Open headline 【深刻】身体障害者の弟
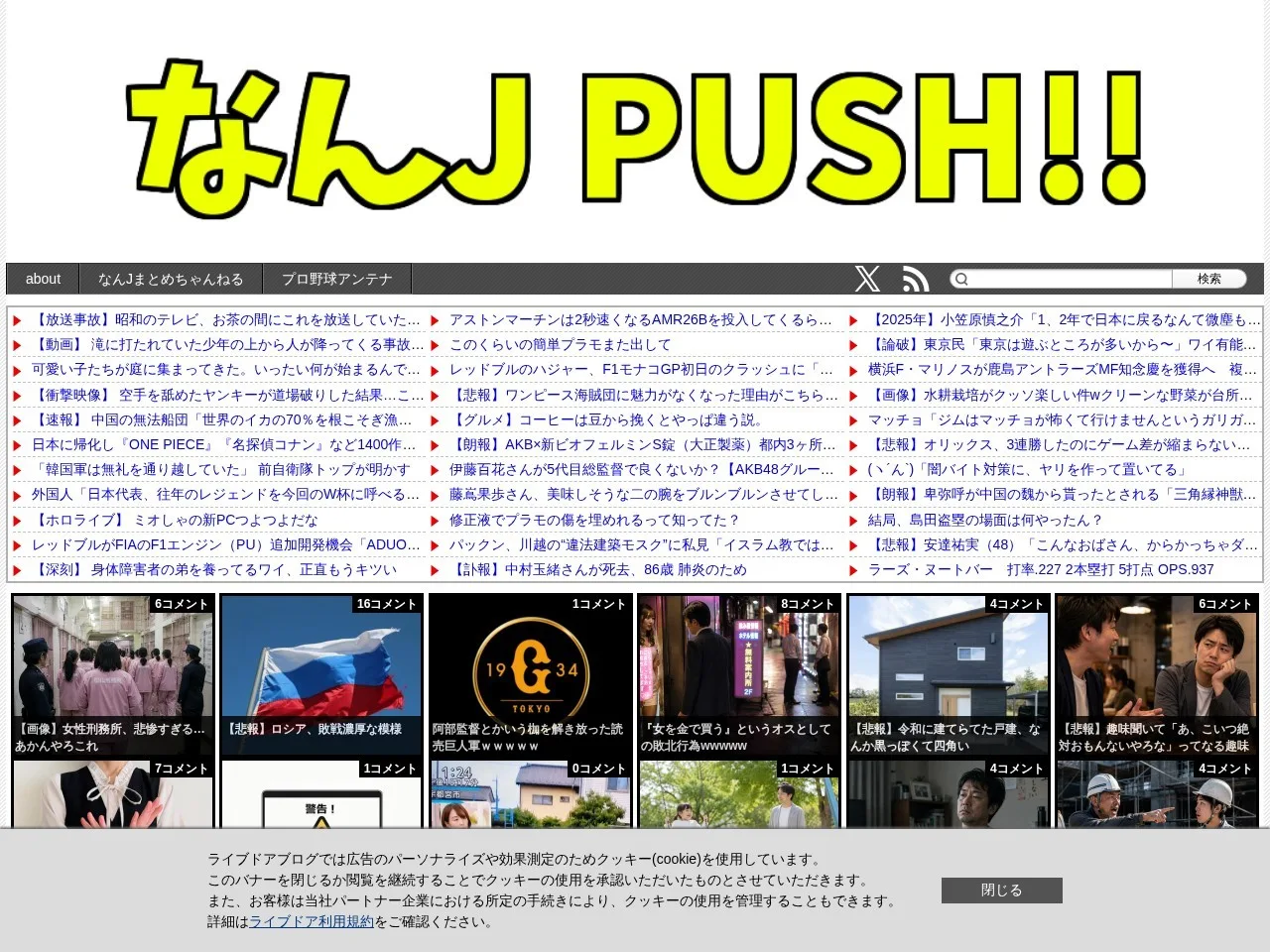The image size is (1270, 952). [x=214, y=569]
